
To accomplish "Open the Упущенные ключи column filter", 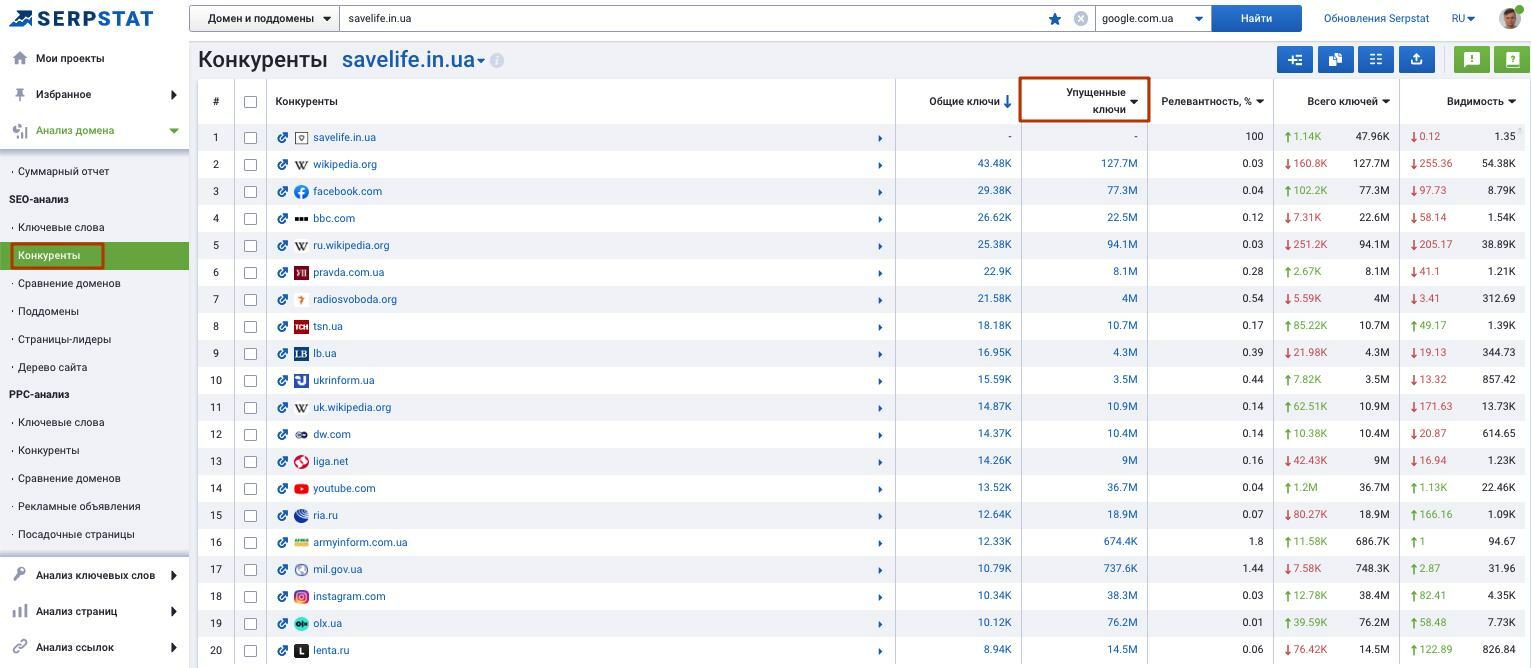I will pos(1134,101).
